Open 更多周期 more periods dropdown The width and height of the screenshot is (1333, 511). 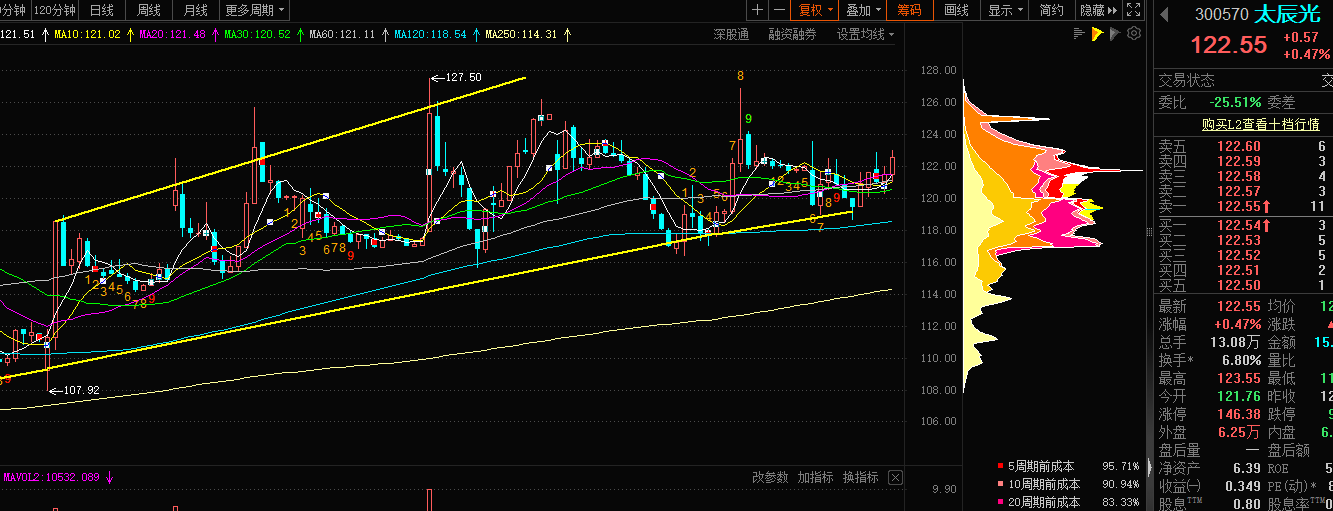(255, 10)
